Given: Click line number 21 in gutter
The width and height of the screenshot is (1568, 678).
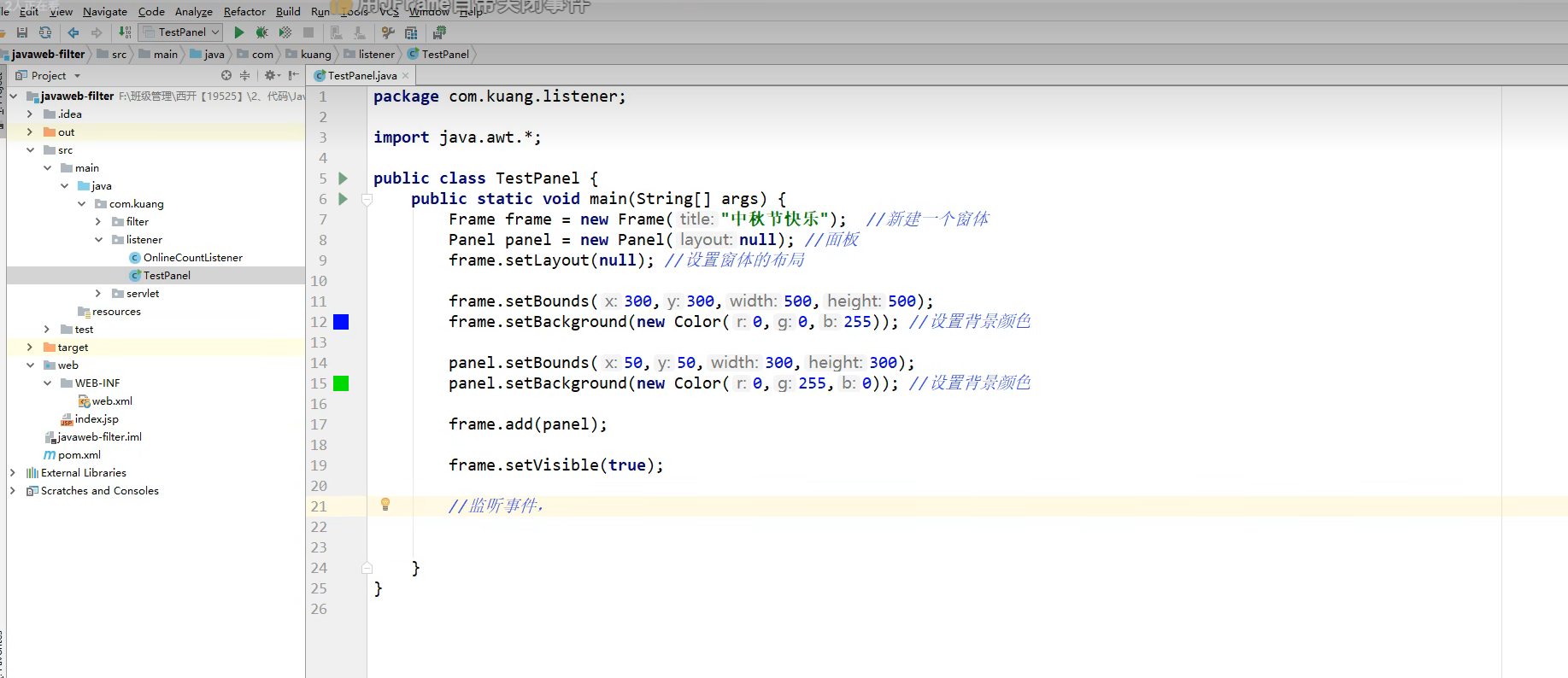Looking at the screenshot, I should [x=319, y=506].
